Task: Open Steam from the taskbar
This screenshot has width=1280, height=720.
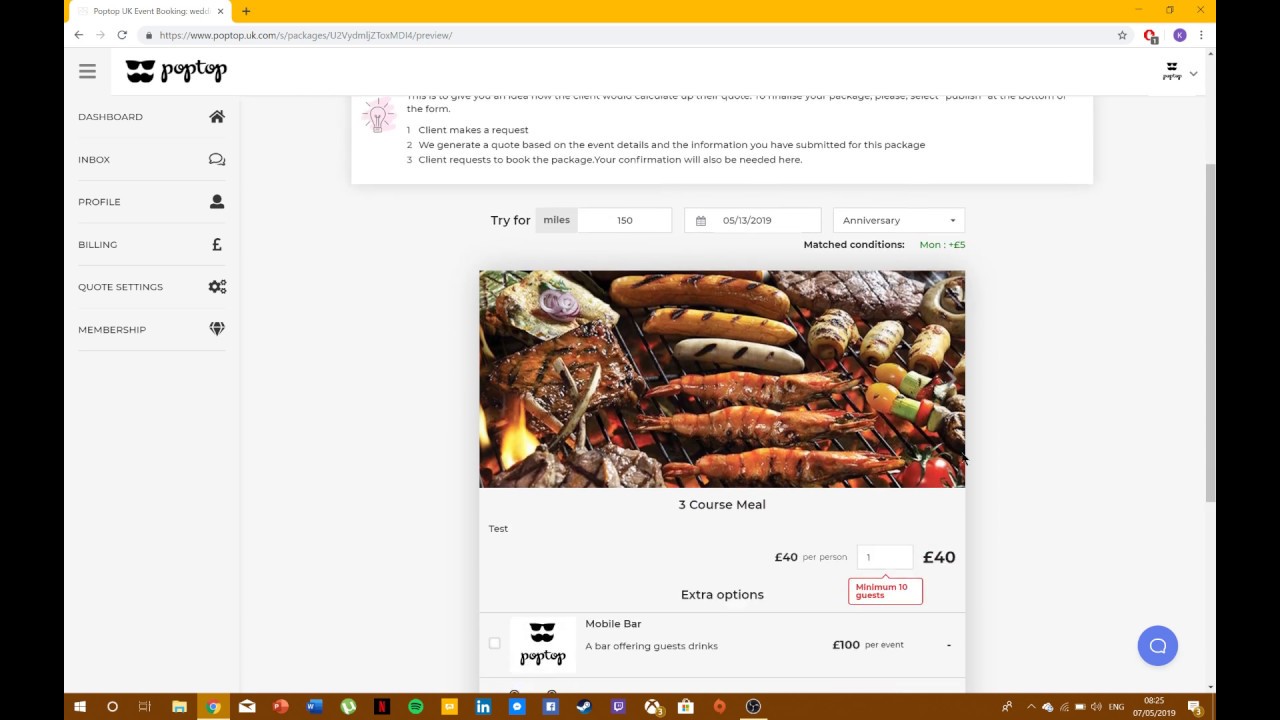Action: coord(584,707)
